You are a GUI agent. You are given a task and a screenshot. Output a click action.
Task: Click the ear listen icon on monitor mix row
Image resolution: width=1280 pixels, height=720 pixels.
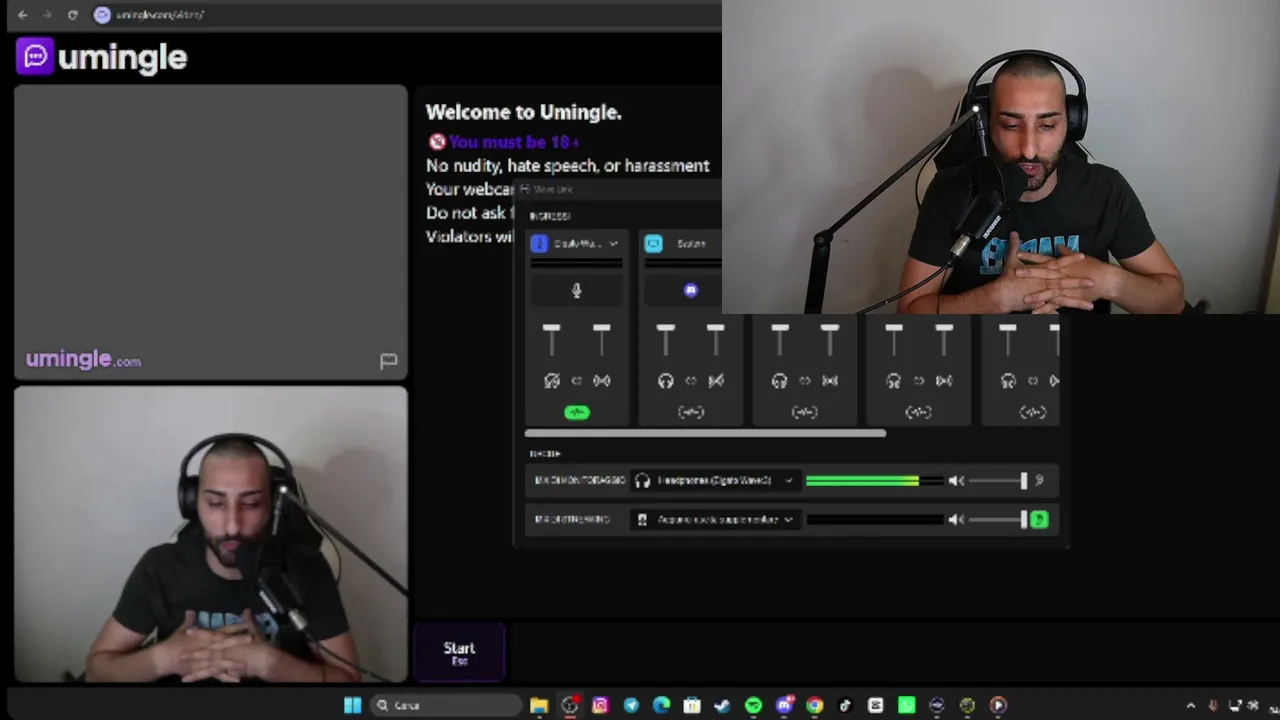[x=1039, y=481]
